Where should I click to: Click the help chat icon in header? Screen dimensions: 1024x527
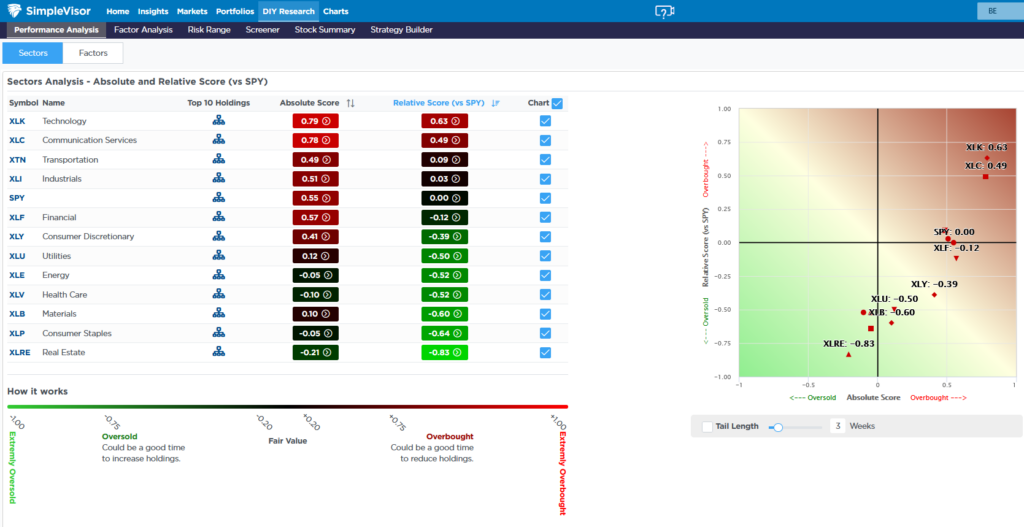click(664, 11)
